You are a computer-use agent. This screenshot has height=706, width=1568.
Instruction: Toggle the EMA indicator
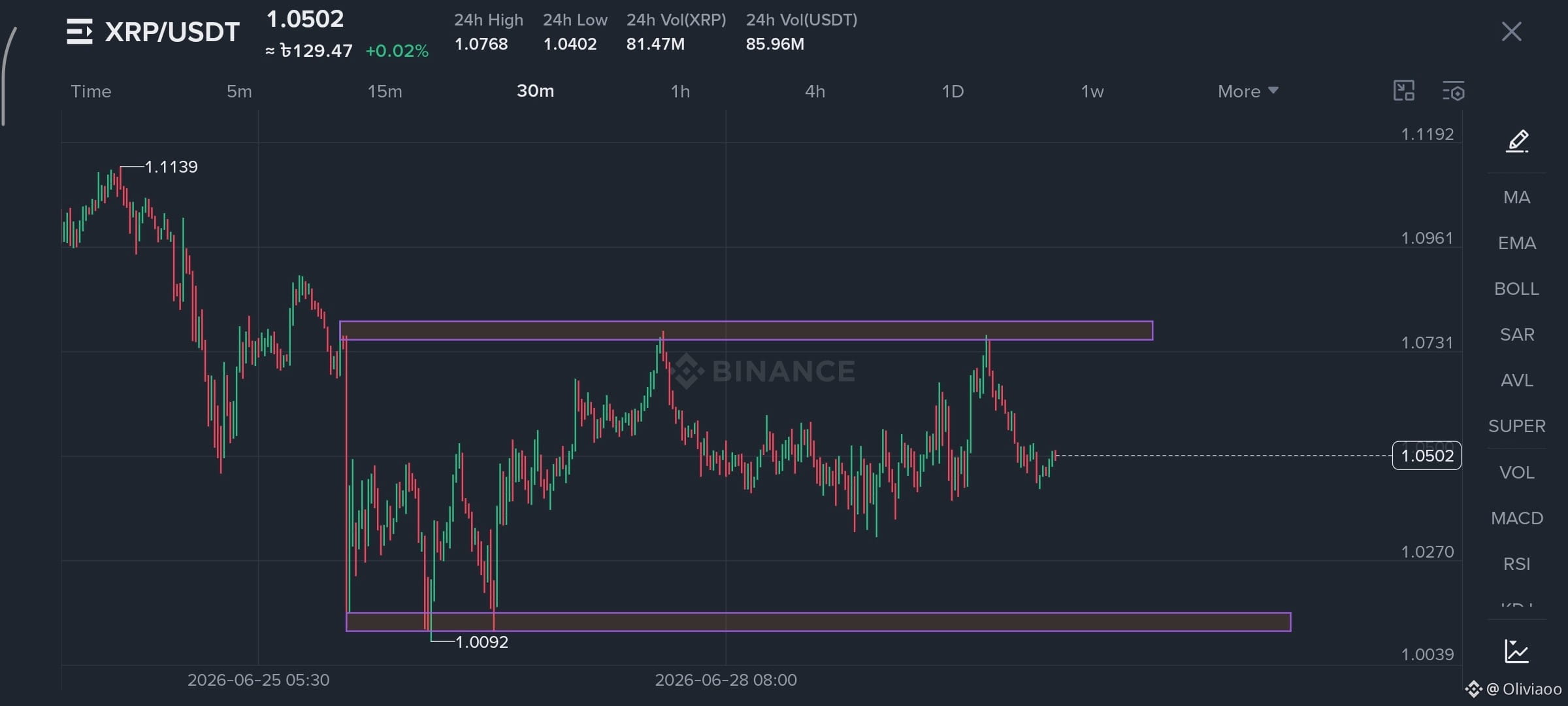pyautogui.click(x=1516, y=243)
